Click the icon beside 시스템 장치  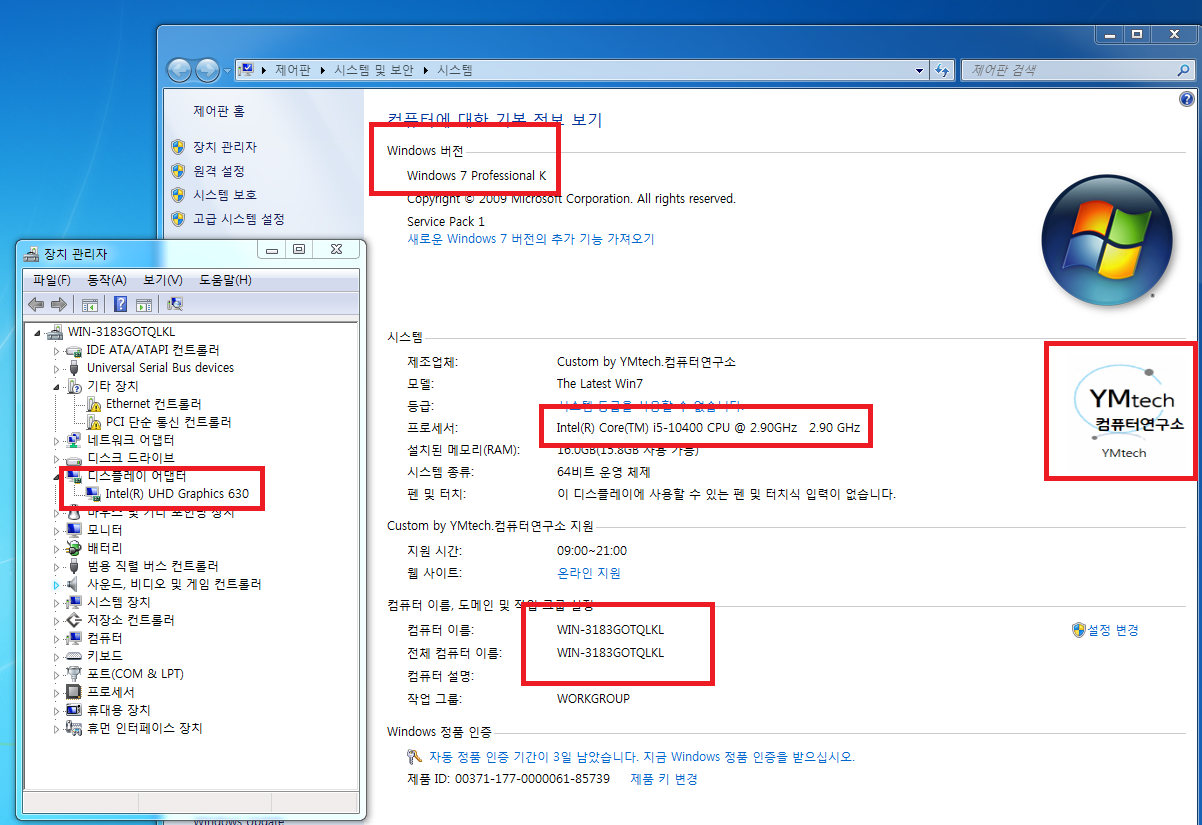[74, 602]
